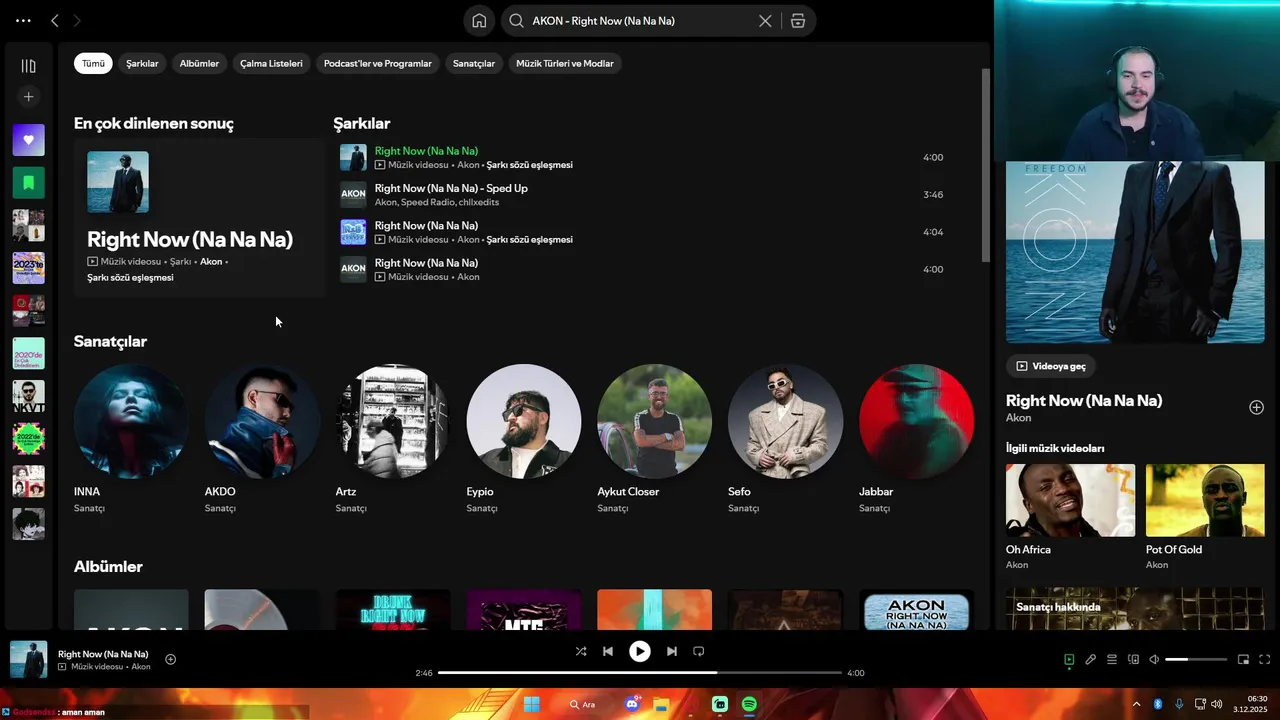Open the Oh Africa related music video

point(1070,516)
